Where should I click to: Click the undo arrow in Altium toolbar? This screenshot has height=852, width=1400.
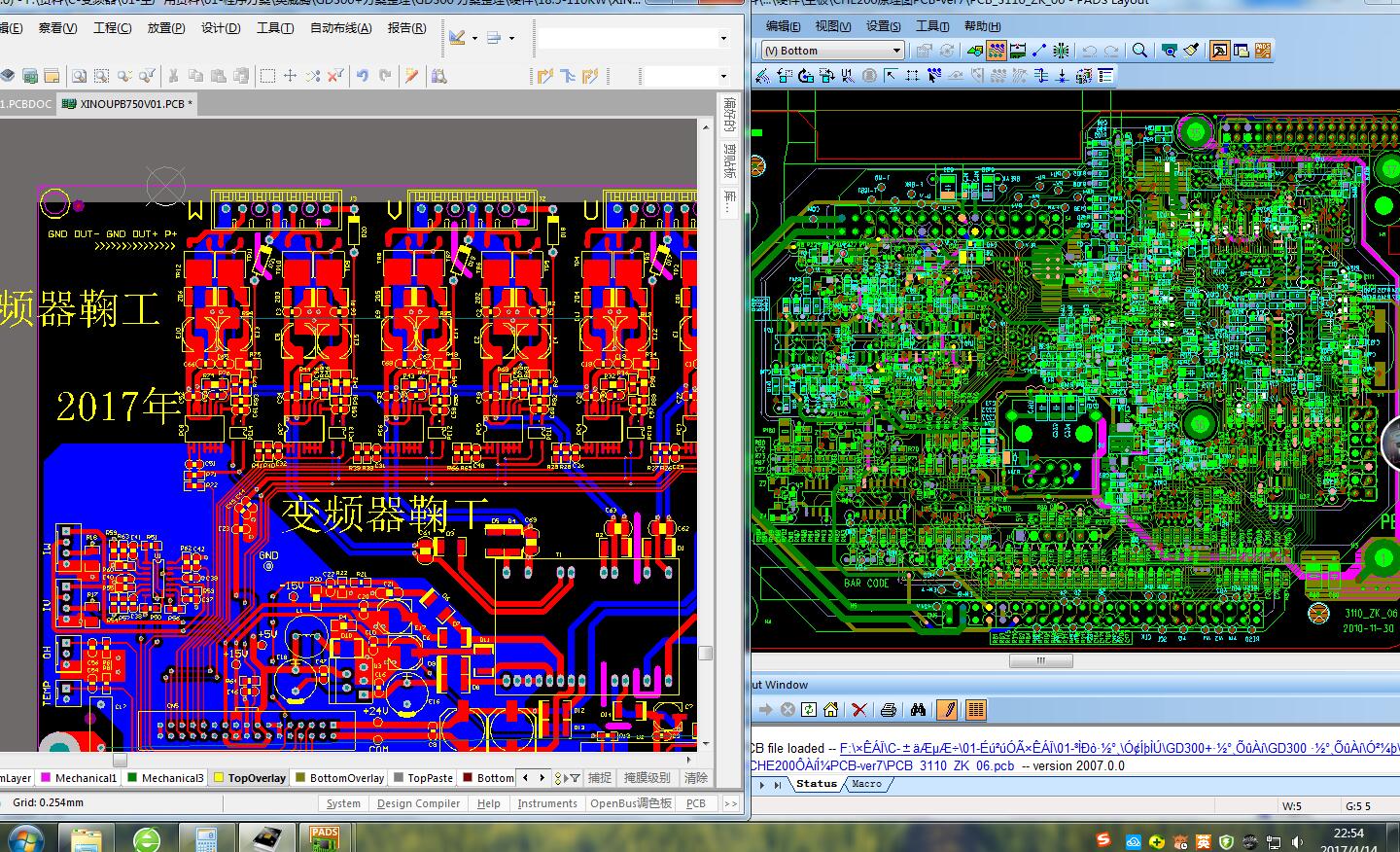point(363,75)
